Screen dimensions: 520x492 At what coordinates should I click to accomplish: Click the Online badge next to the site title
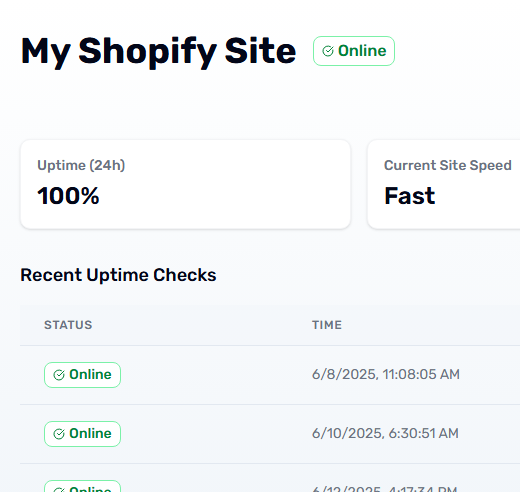click(x=354, y=51)
